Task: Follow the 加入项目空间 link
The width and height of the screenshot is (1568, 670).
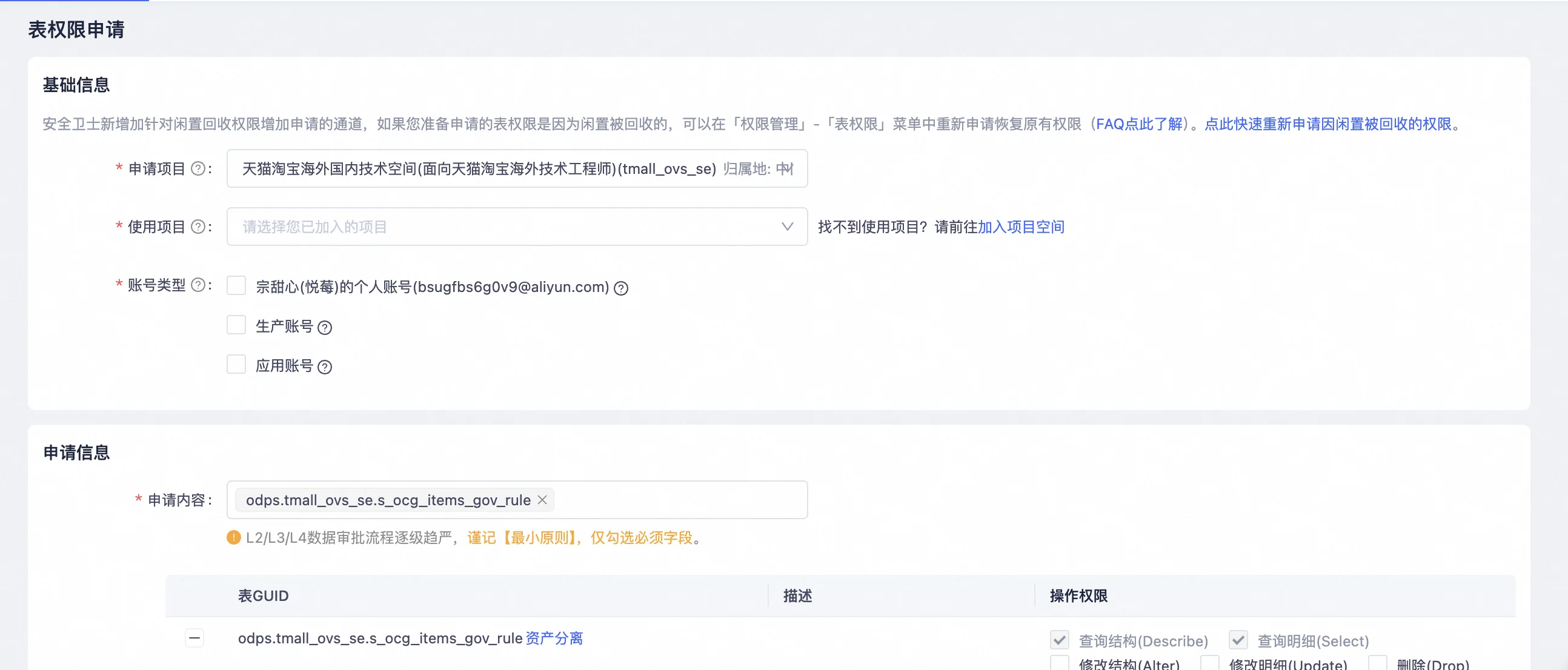Action: (x=1022, y=227)
